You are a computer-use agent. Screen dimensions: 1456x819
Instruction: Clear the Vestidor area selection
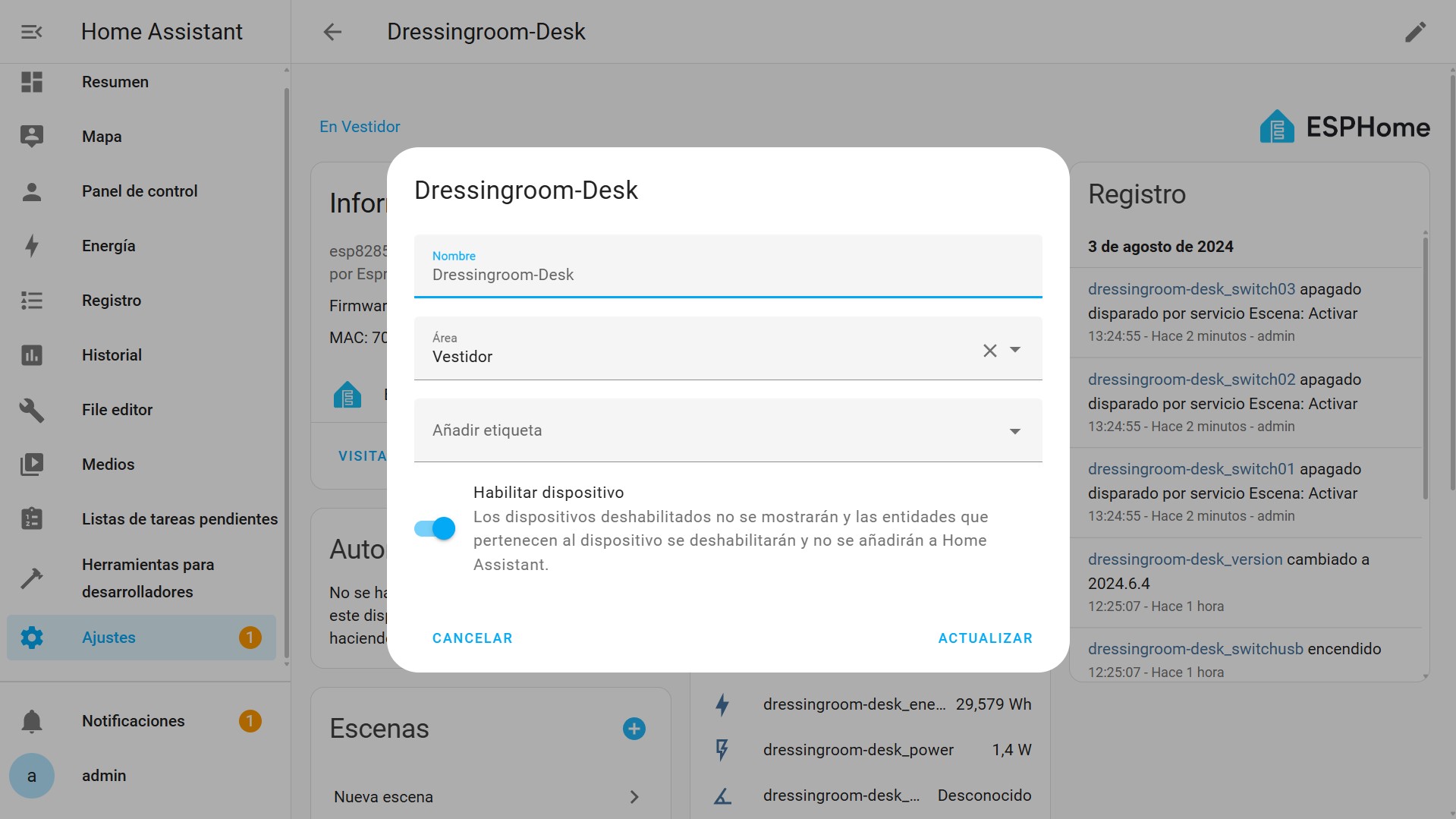tap(989, 350)
